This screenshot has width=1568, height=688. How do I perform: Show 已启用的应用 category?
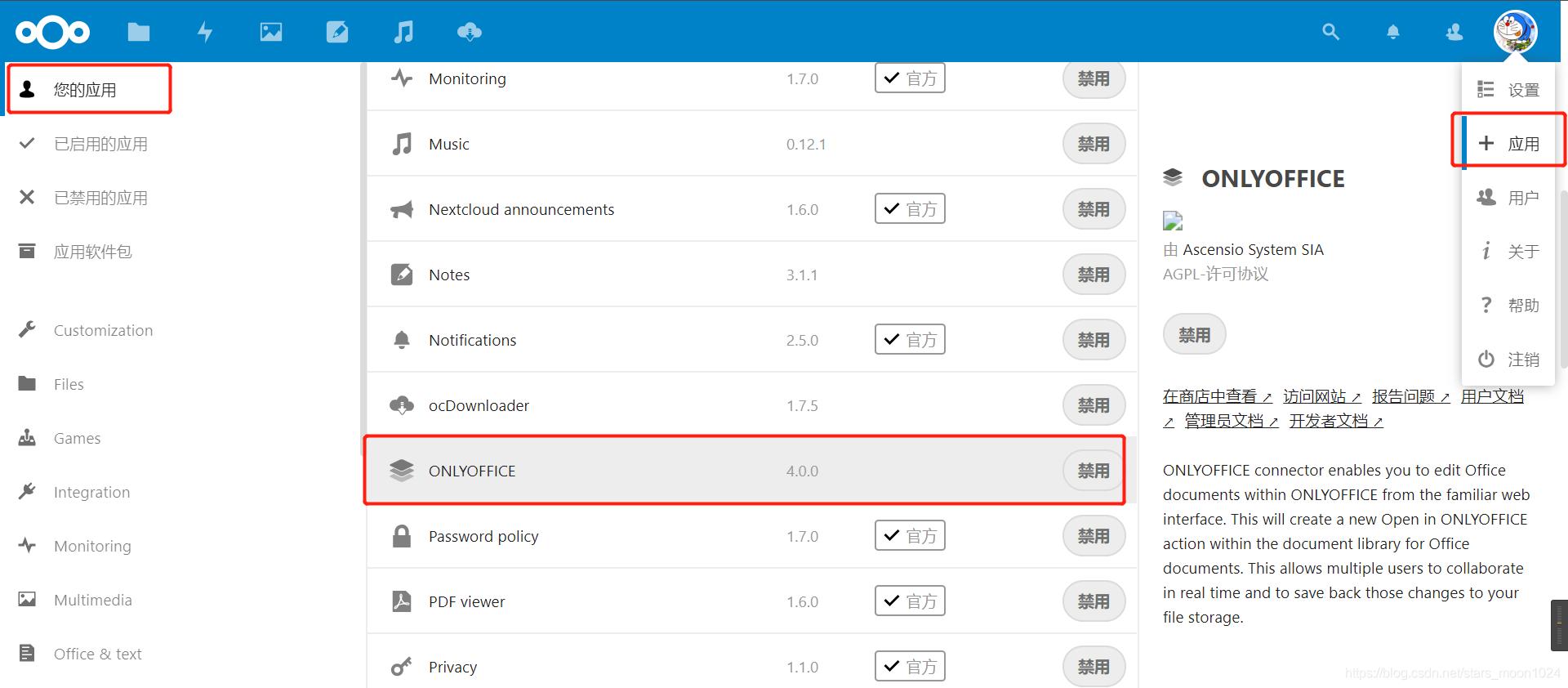[x=100, y=144]
